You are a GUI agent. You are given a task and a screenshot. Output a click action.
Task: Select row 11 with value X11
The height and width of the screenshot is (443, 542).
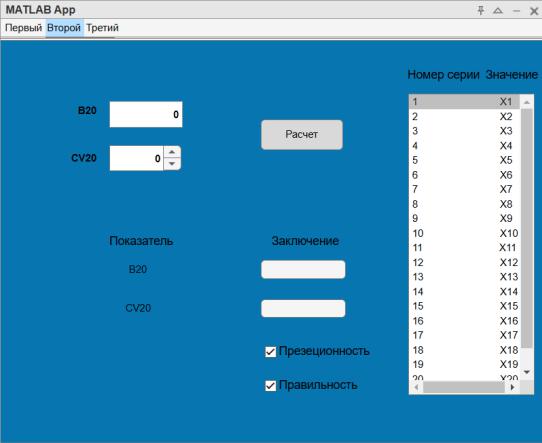click(x=465, y=248)
